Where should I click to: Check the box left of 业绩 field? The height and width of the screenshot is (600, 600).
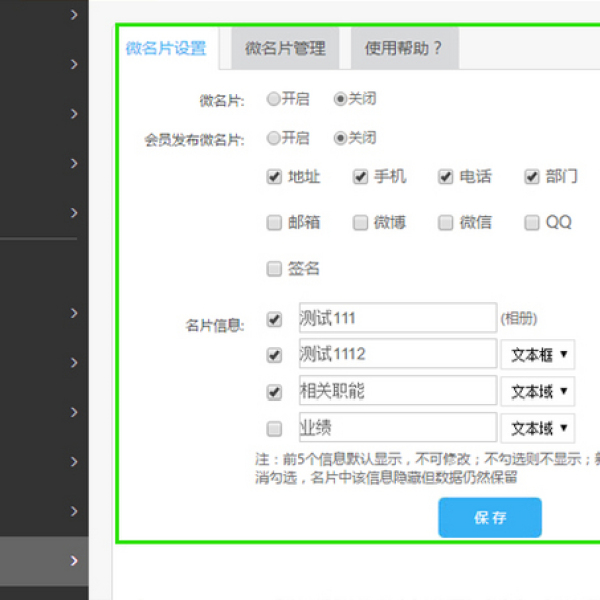[274, 429]
